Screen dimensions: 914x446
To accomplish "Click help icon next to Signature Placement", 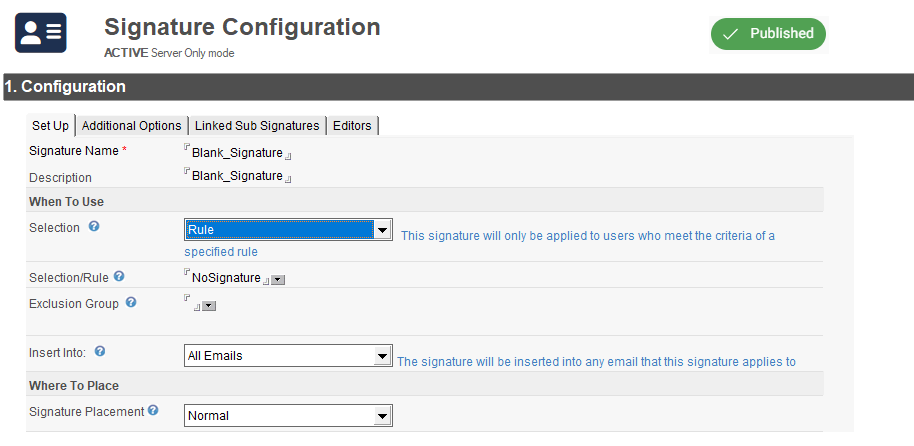I will (153, 410).
